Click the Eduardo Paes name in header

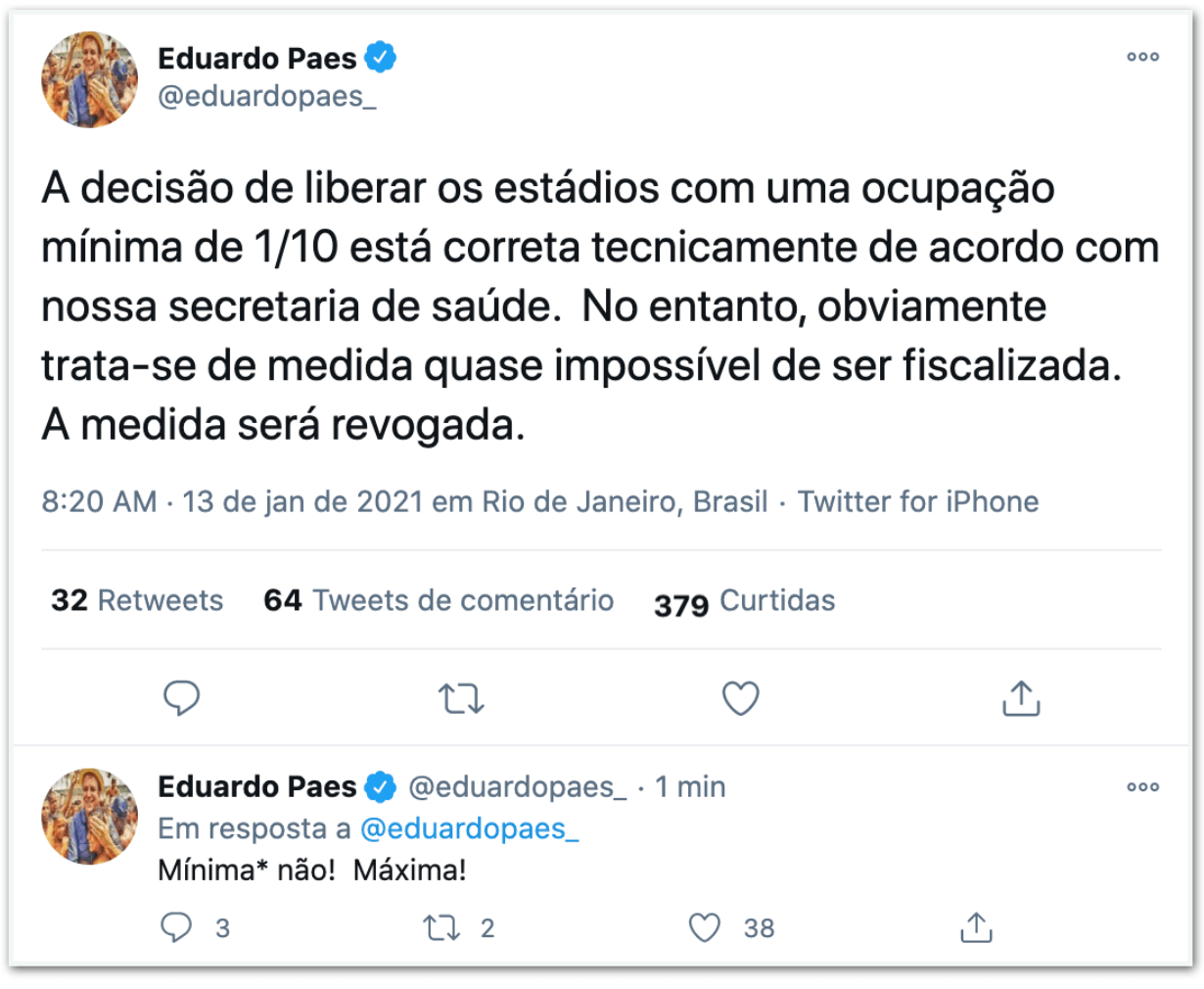tap(257, 58)
